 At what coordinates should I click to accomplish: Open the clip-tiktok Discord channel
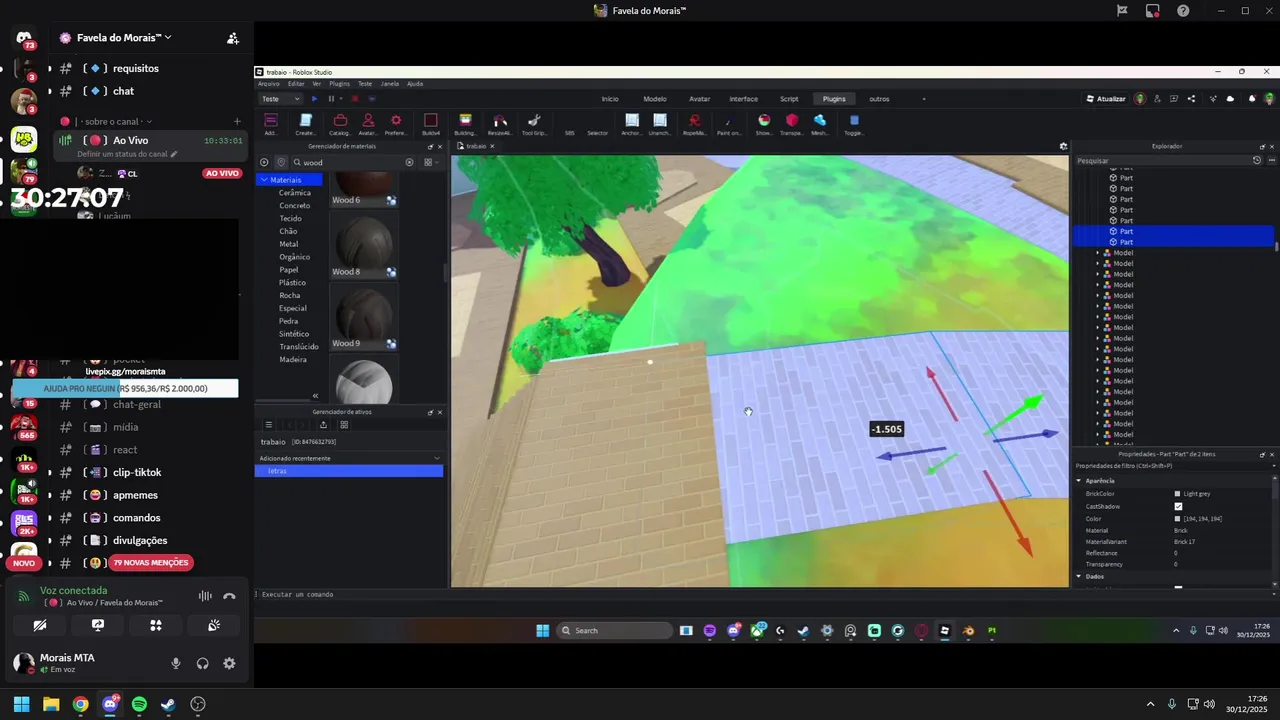pos(137,472)
